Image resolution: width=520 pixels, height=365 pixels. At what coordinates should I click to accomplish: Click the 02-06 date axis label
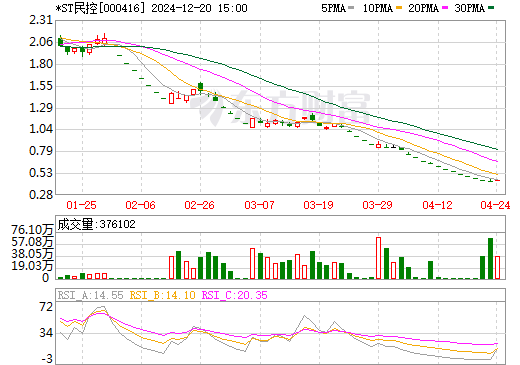click(140, 205)
